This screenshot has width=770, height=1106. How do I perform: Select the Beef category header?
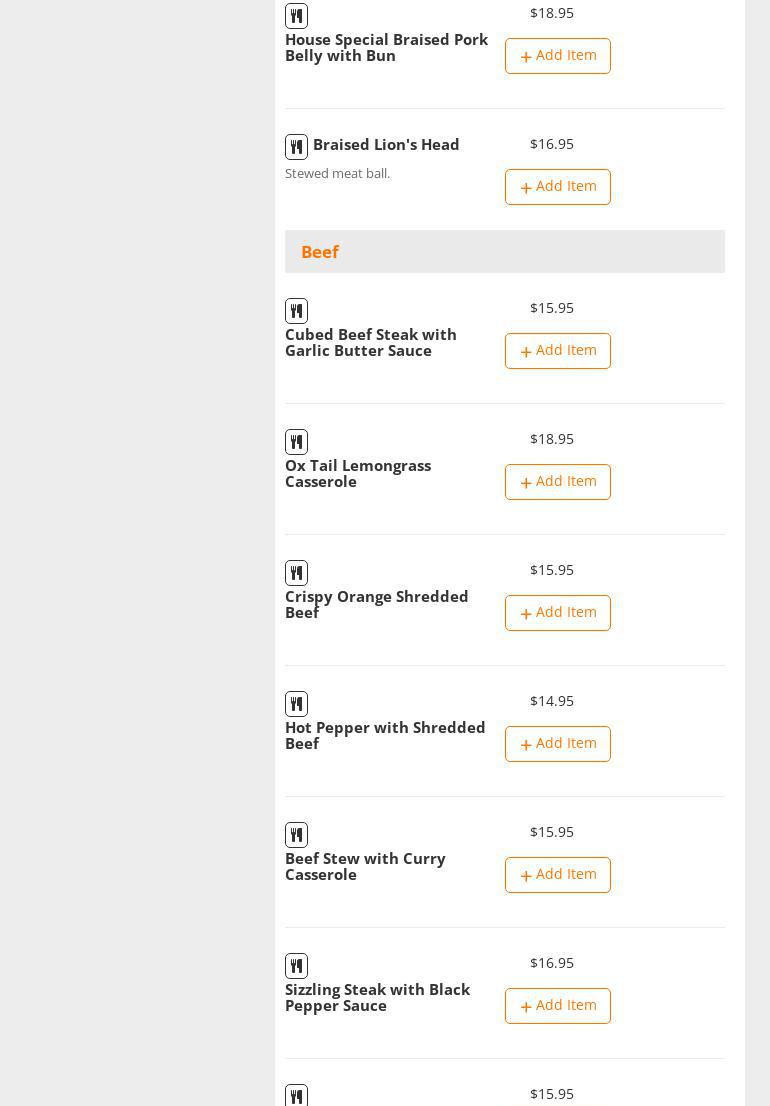(x=320, y=252)
